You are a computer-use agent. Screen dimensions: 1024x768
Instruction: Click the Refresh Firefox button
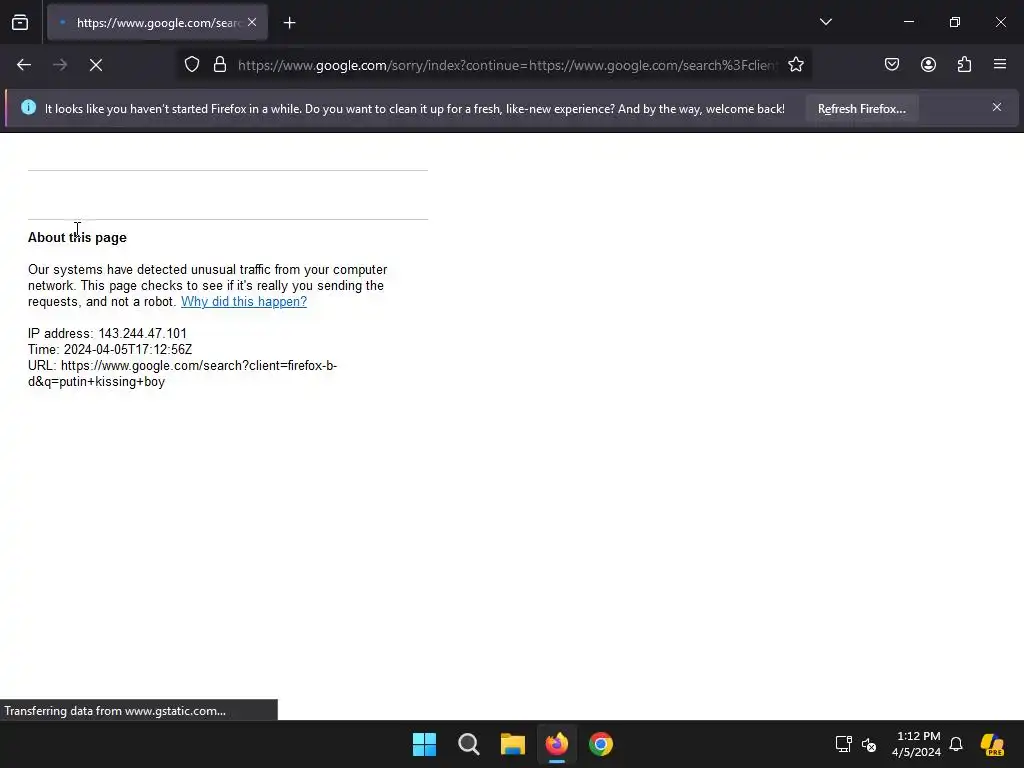pos(861,109)
